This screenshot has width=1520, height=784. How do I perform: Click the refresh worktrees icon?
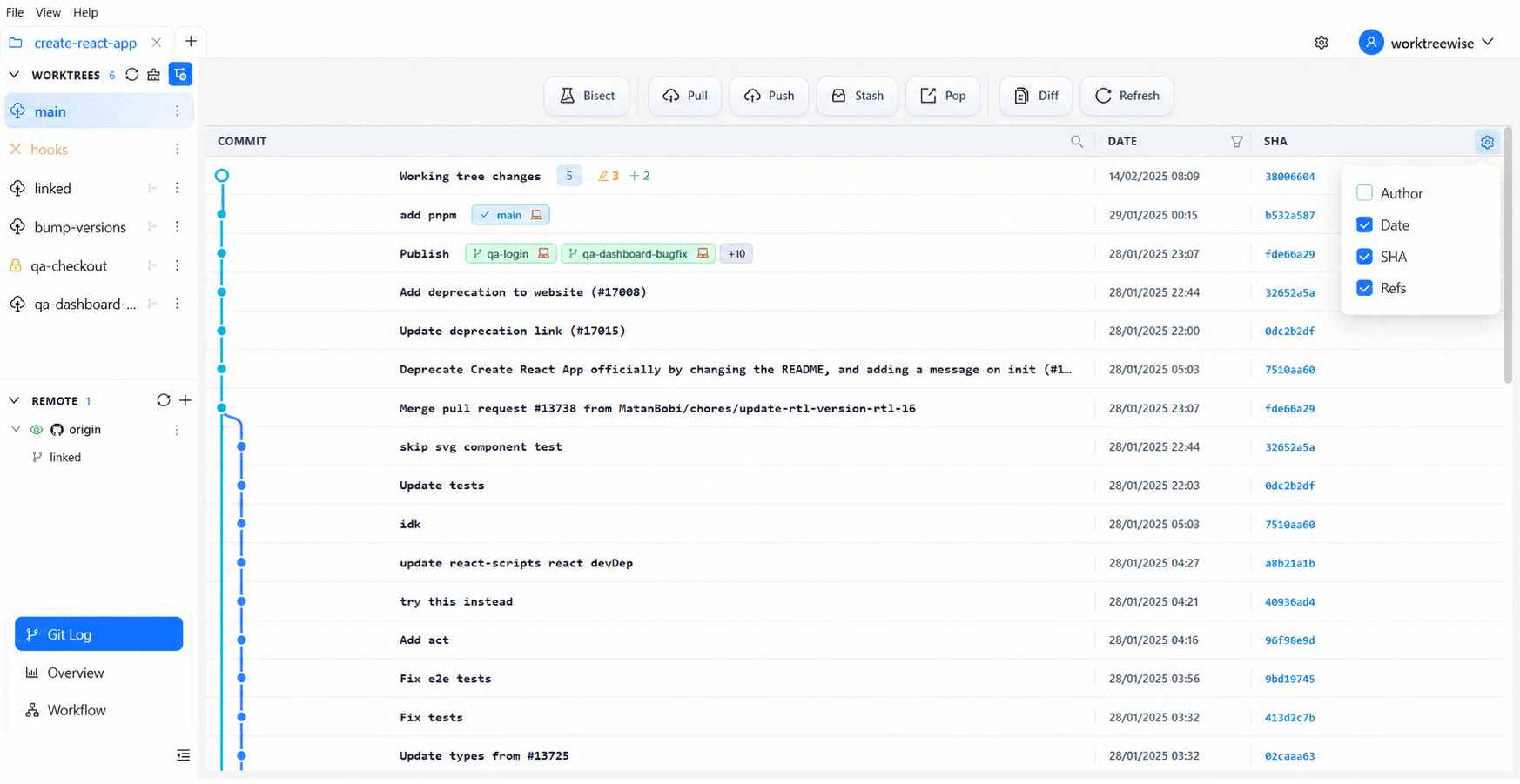pyautogui.click(x=131, y=75)
